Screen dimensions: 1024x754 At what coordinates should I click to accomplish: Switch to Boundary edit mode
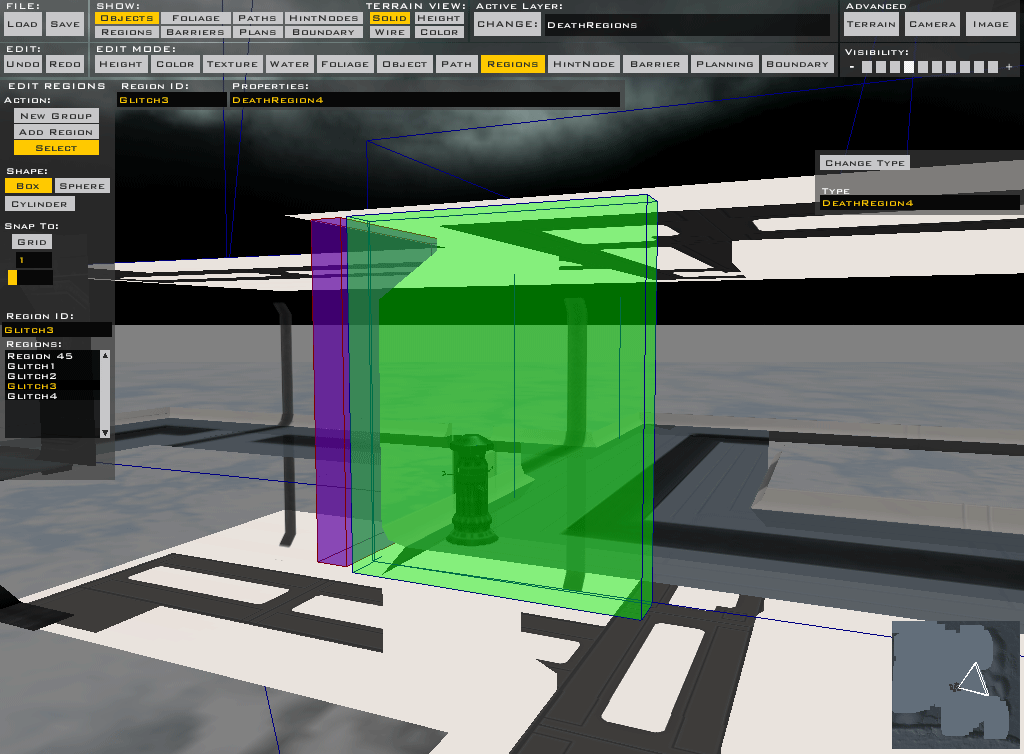pyautogui.click(x=797, y=64)
